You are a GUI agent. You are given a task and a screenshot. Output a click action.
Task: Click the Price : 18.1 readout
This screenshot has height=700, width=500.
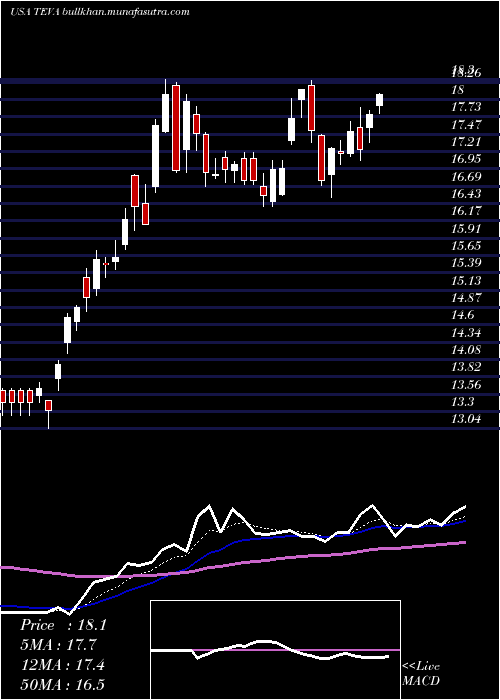pos(63,625)
